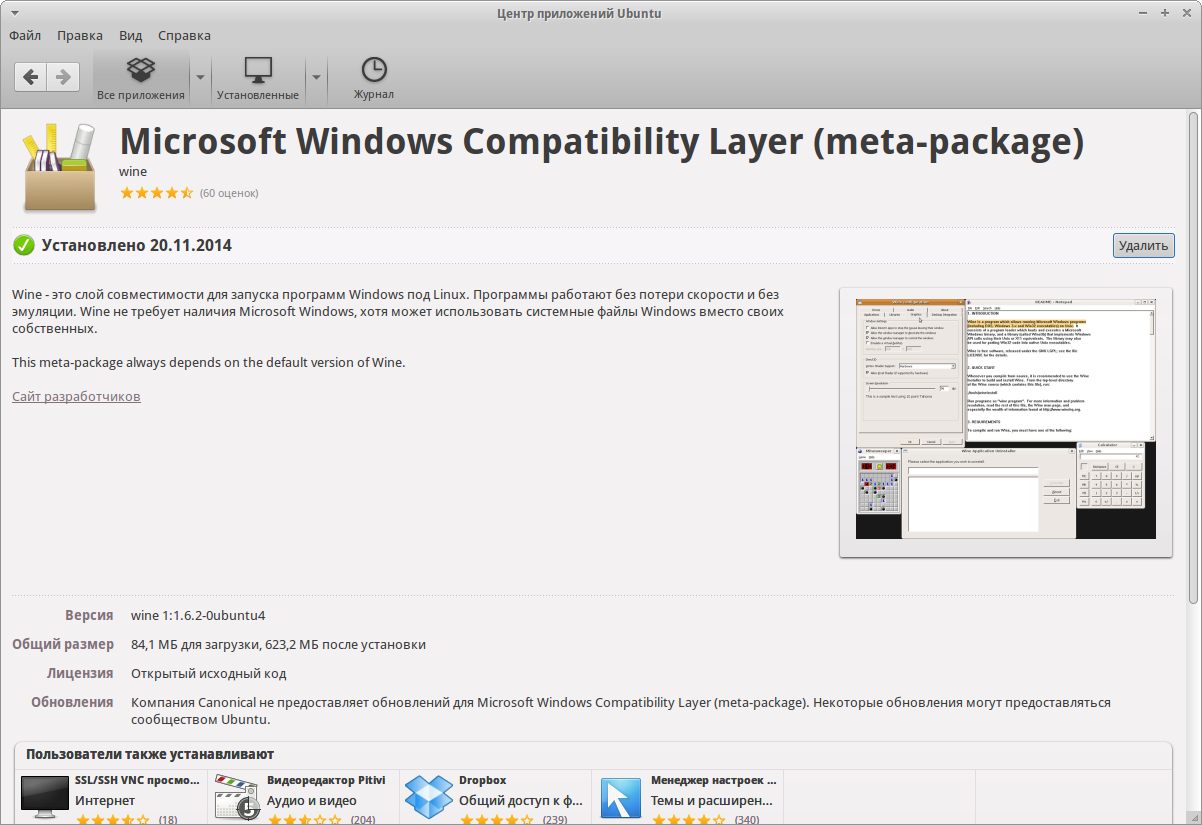Click the Forward arrow navigation button
1202x825 pixels.
(63, 77)
